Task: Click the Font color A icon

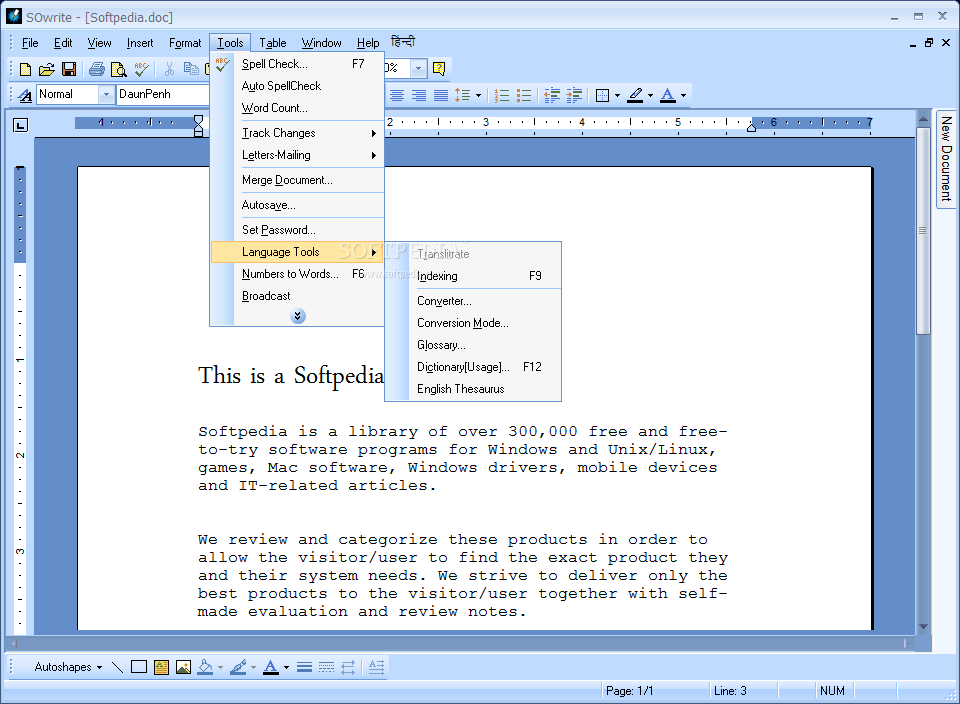Action: 668,95
